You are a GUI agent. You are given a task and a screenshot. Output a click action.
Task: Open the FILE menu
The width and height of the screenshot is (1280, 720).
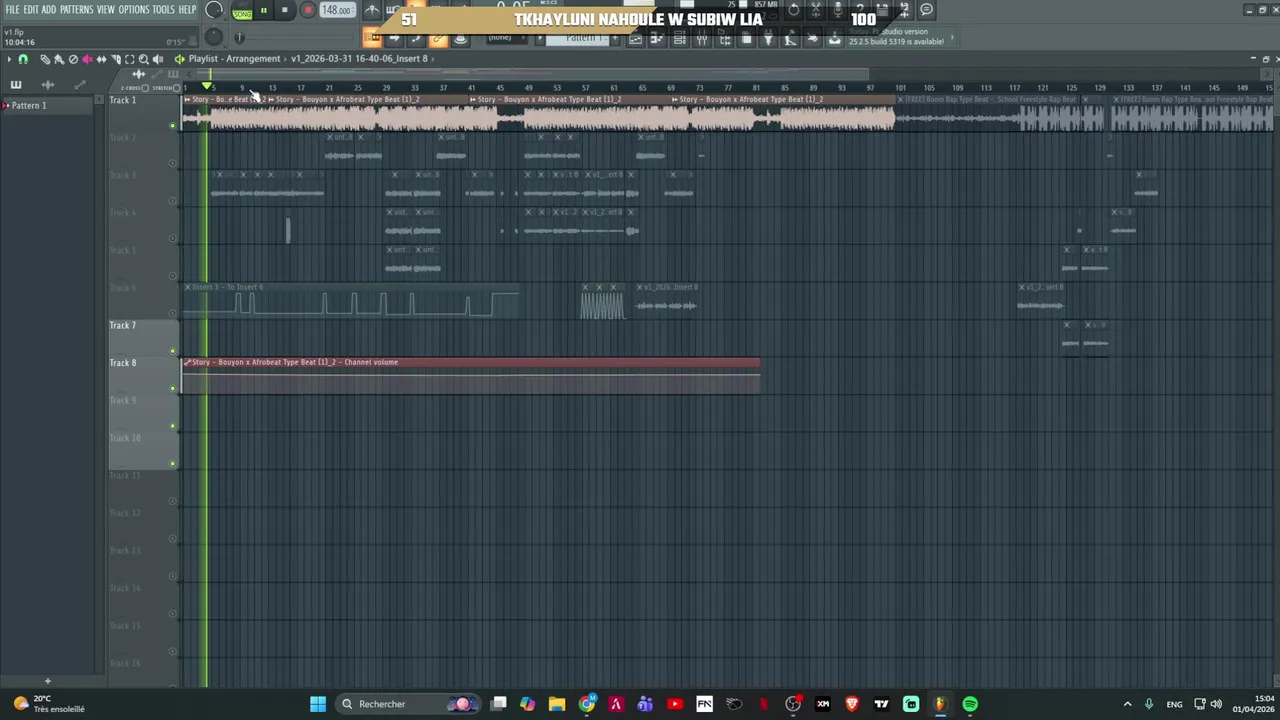coord(12,9)
